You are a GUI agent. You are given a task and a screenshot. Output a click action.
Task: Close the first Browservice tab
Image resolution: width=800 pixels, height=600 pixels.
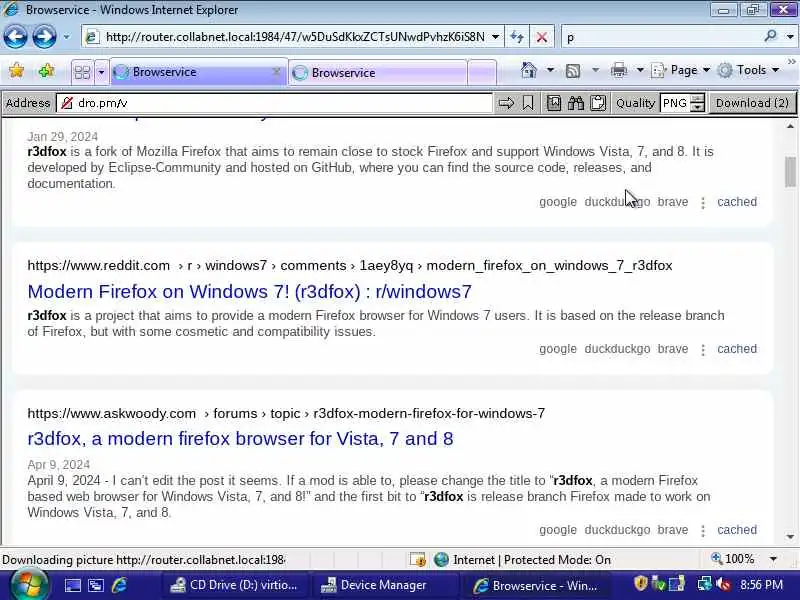276,71
